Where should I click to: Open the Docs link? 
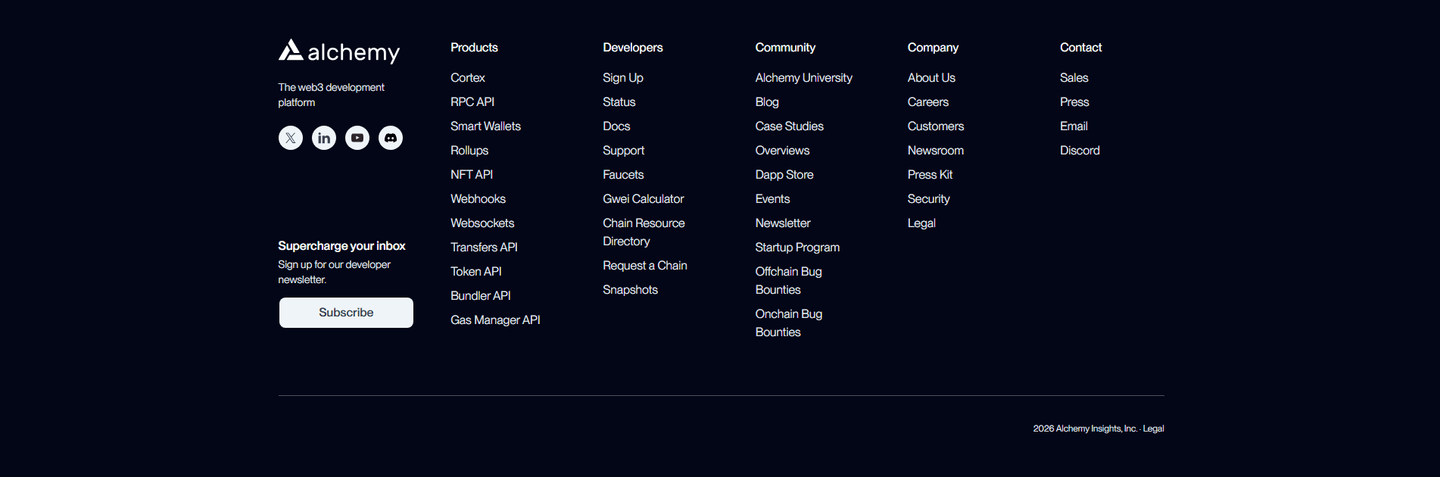pyautogui.click(x=617, y=126)
